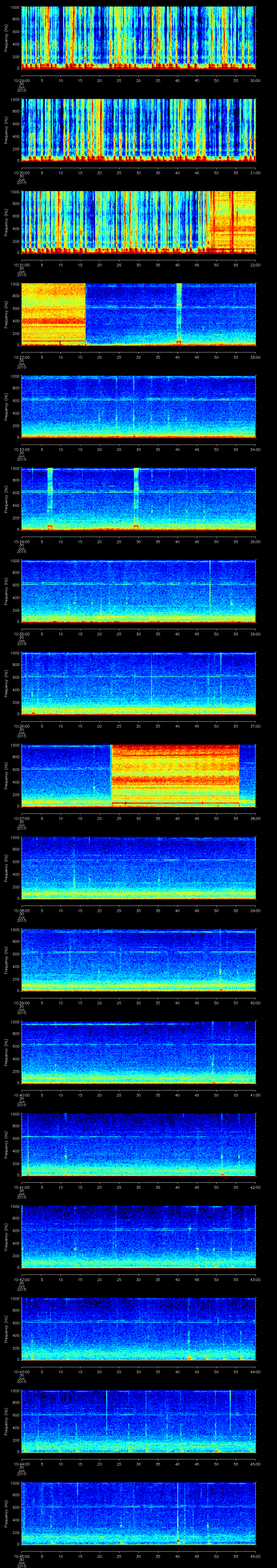Image resolution: width=277 pixels, height=1568 pixels.
Task: Click the 32:00 end time label
Action: click(x=255, y=265)
